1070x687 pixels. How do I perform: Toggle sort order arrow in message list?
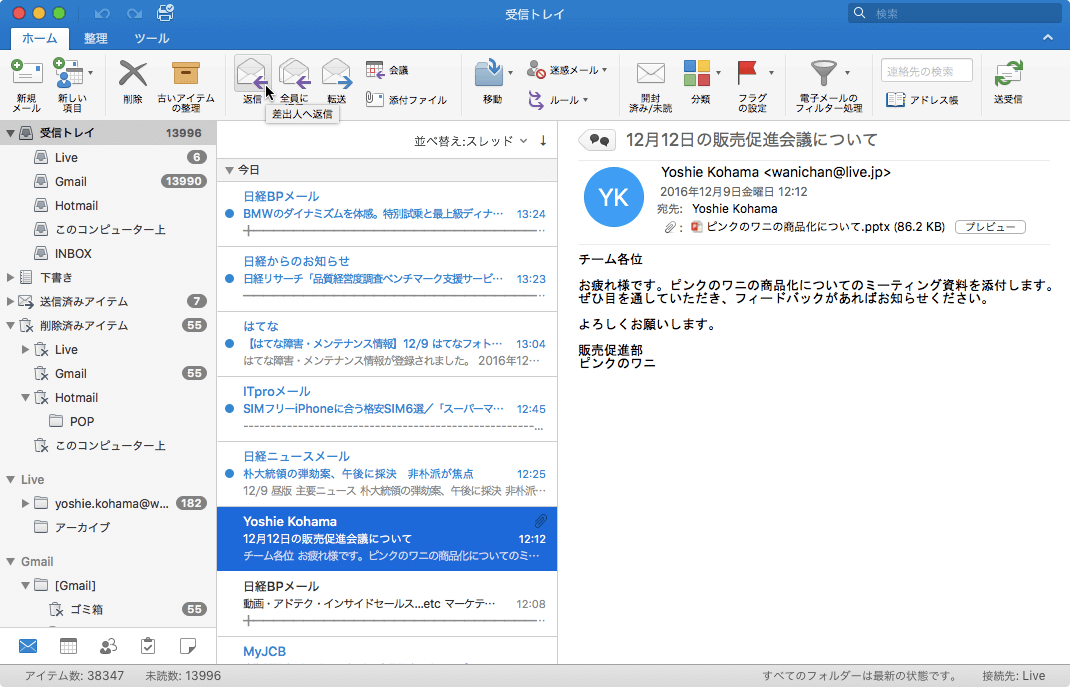click(543, 141)
